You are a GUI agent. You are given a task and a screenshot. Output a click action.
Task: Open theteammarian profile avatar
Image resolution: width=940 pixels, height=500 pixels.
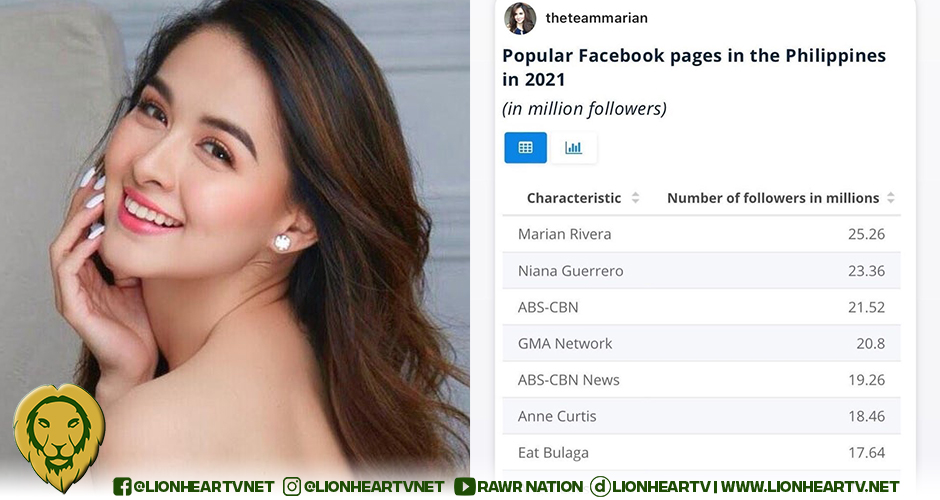520,18
